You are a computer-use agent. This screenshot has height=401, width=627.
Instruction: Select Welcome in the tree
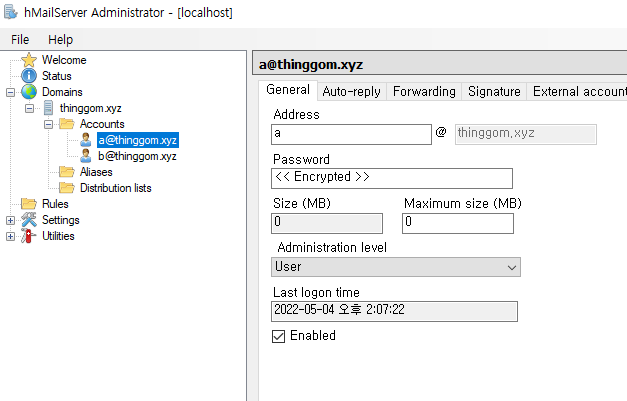(64, 60)
